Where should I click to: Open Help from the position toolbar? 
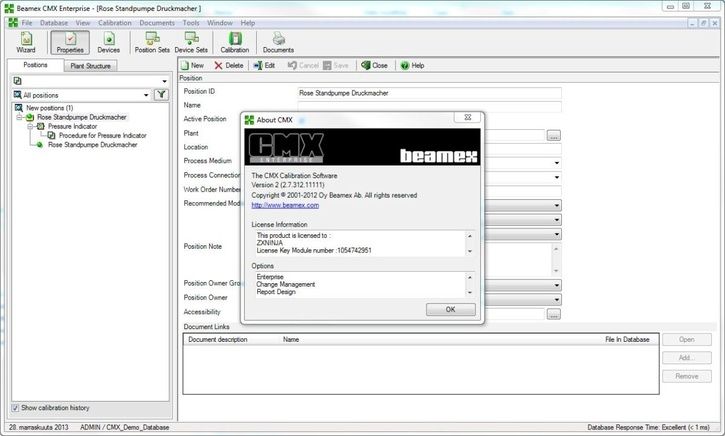click(x=412, y=66)
